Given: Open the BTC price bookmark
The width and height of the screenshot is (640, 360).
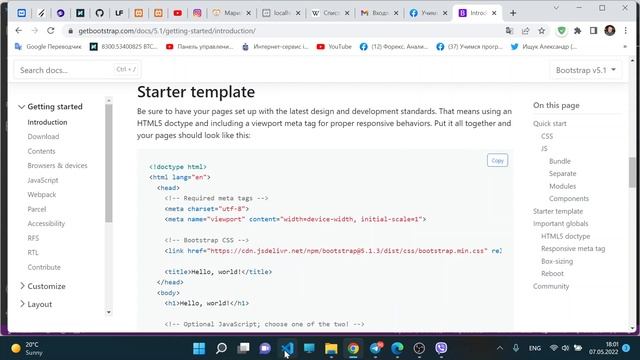Looking at the screenshot, I should click(123, 47).
